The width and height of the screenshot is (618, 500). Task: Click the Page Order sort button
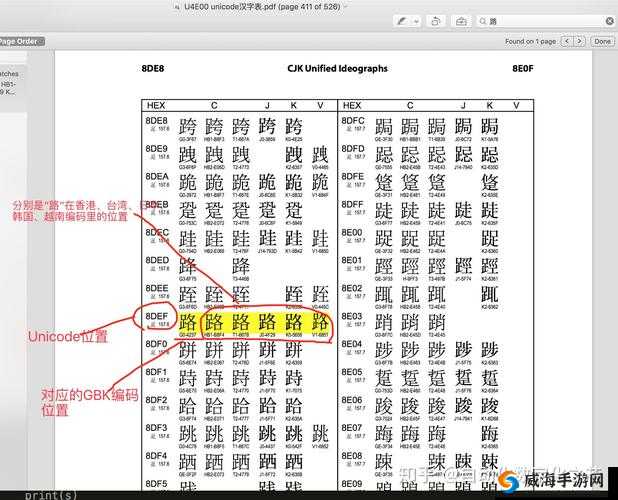tap(21, 41)
